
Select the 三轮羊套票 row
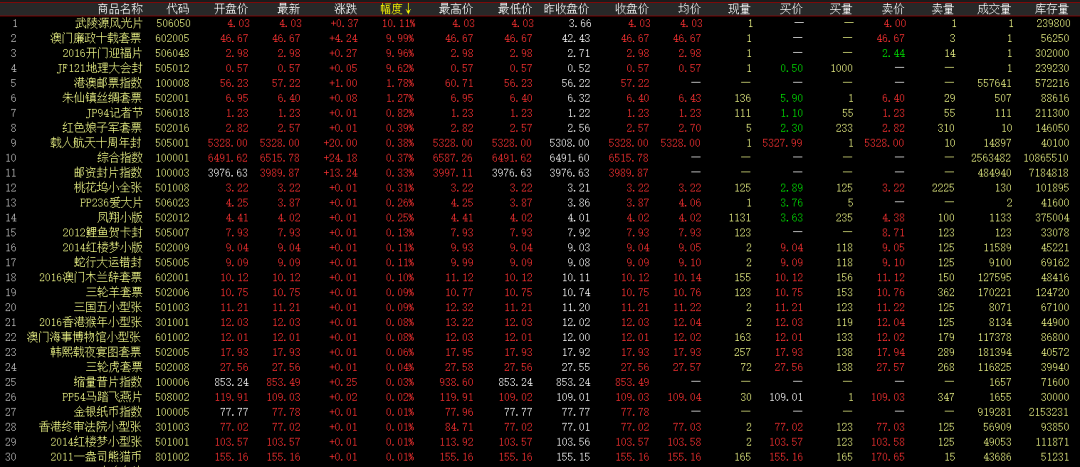click(x=540, y=291)
